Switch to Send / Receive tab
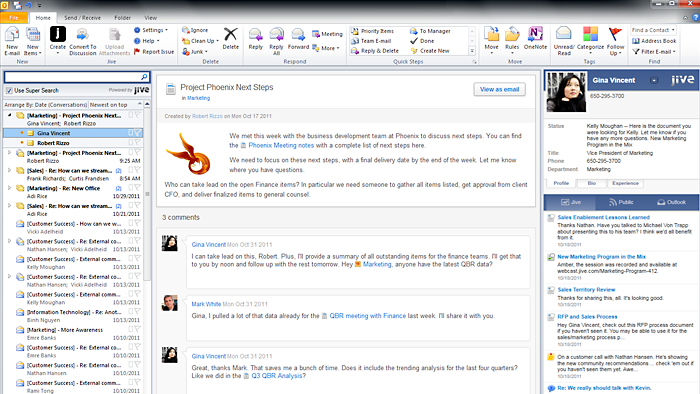Viewport: 700px width, 394px height. [x=82, y=18]
